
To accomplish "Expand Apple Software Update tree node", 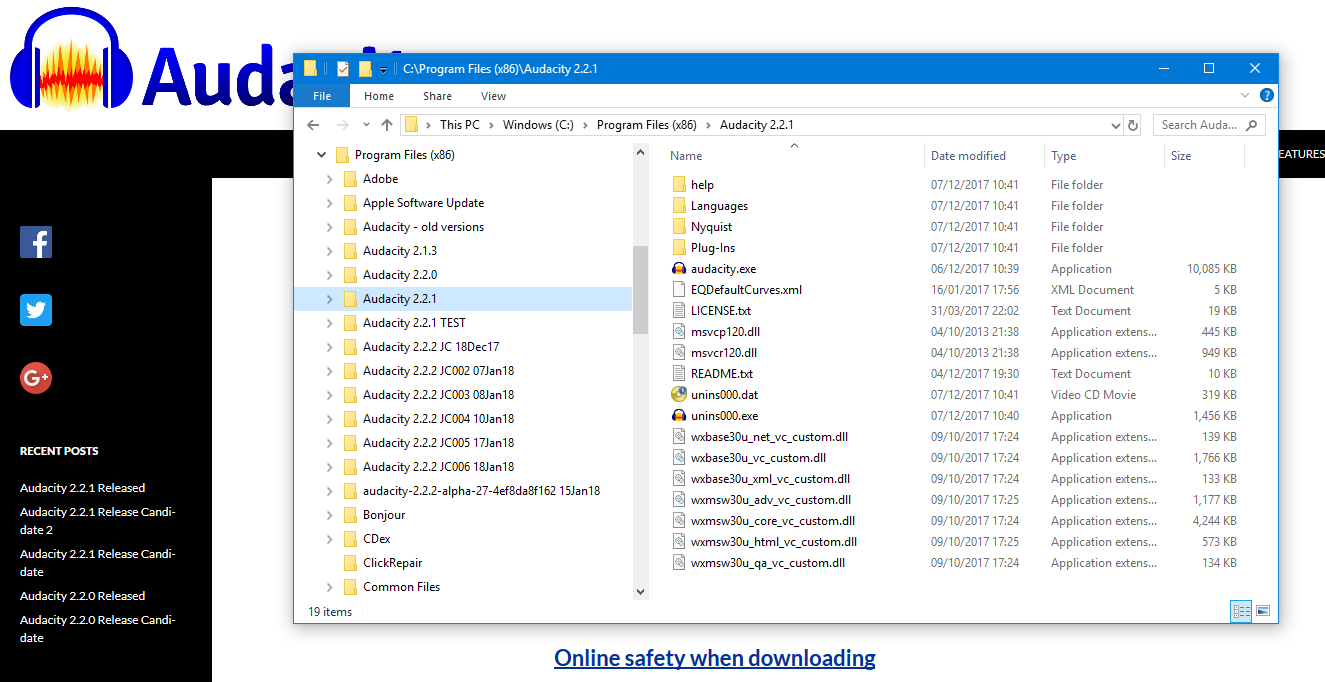I will coord(330,203).
